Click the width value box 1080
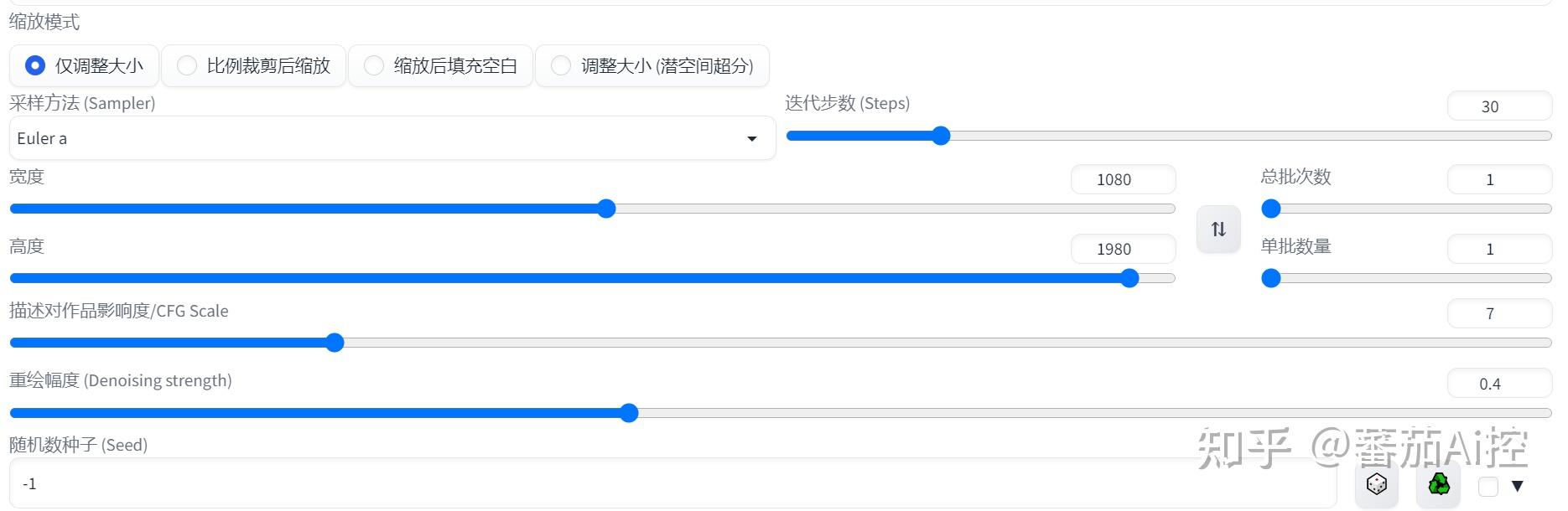Screen dimensions: 1568x511 pos(1123,179)
